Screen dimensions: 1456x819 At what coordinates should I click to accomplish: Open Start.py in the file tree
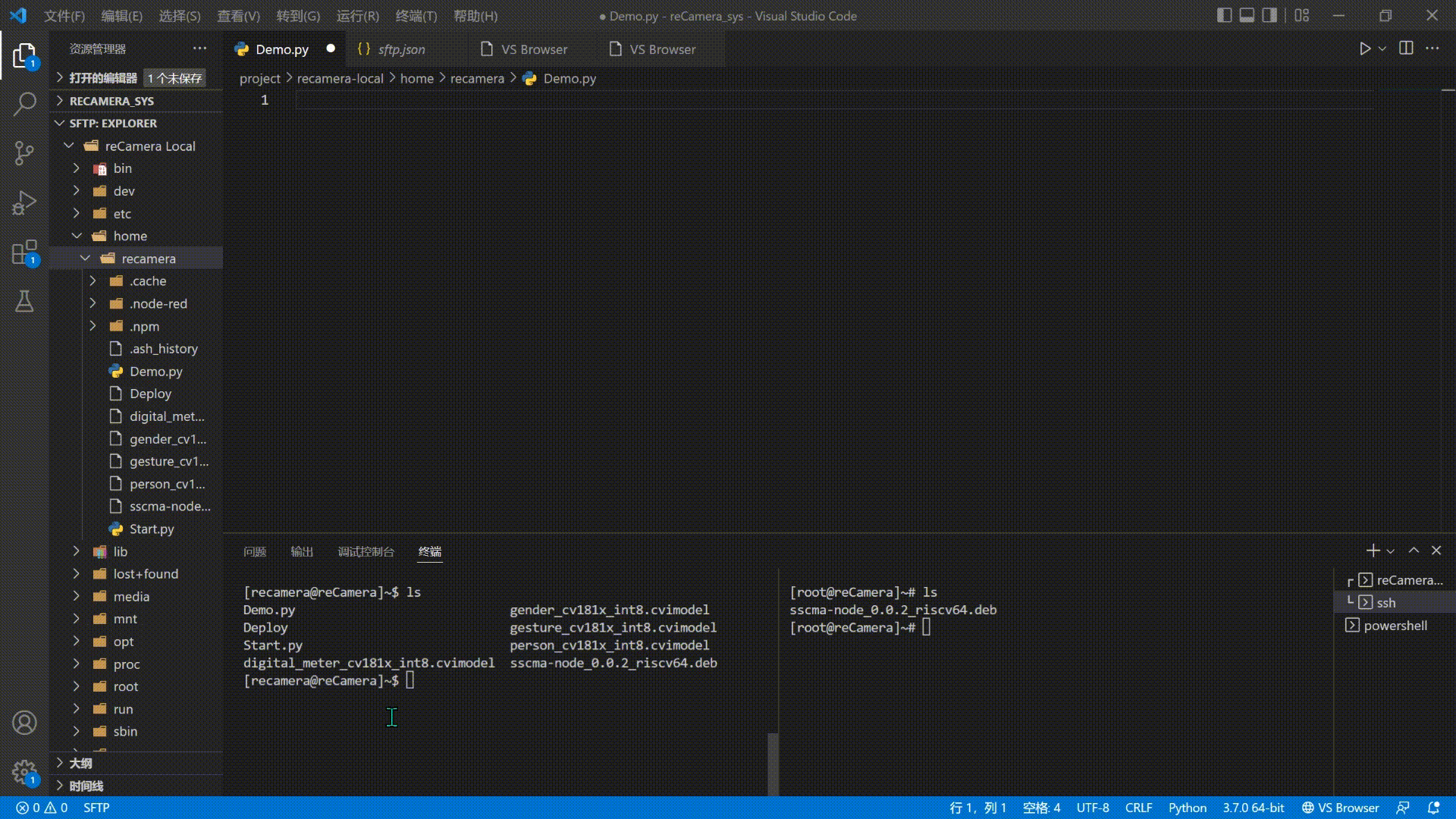pyautogui.click(x=152, y=529)
